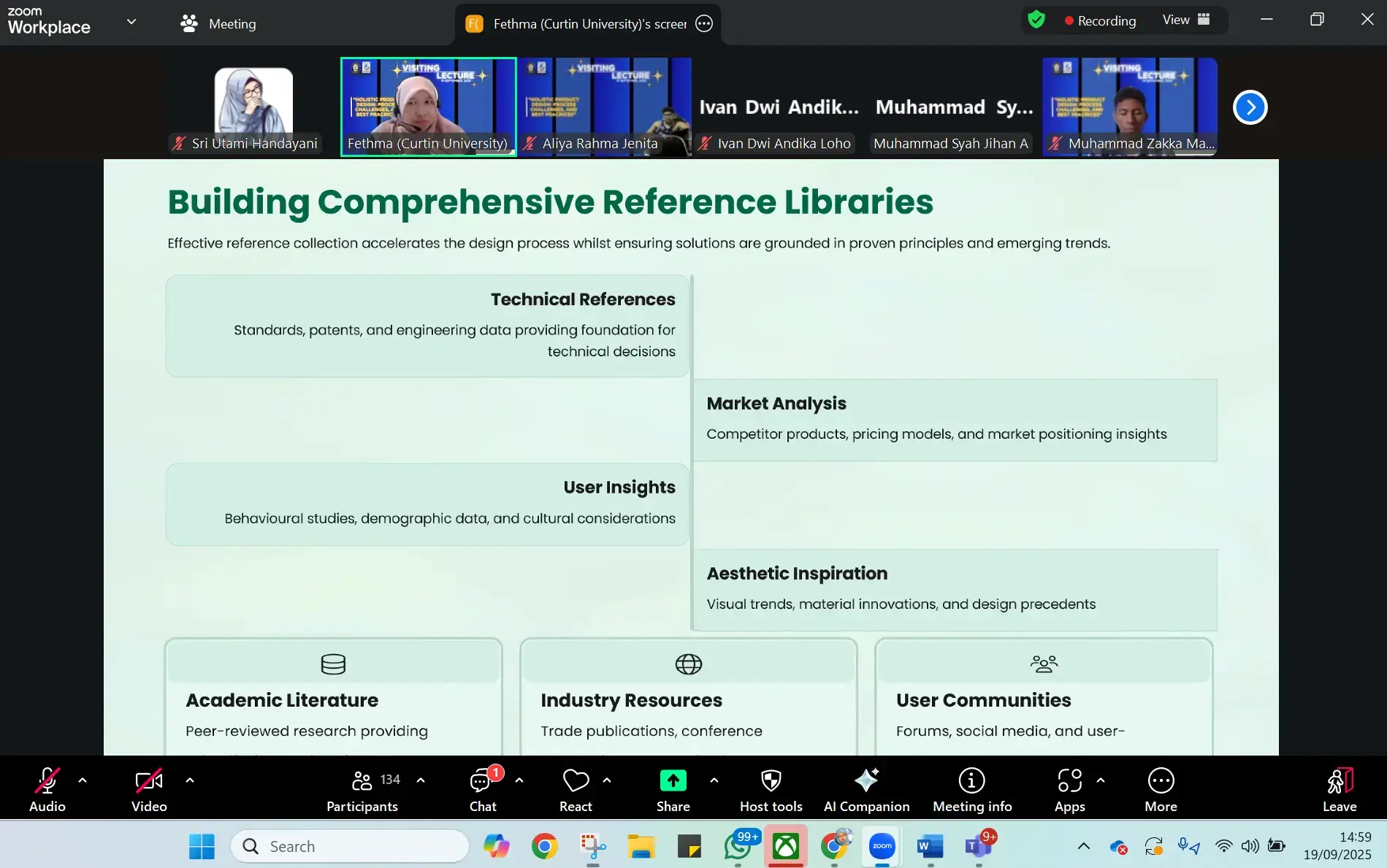Open the View layout menu
This screenshot has height=868, width=1387.
click(1186, 20)
